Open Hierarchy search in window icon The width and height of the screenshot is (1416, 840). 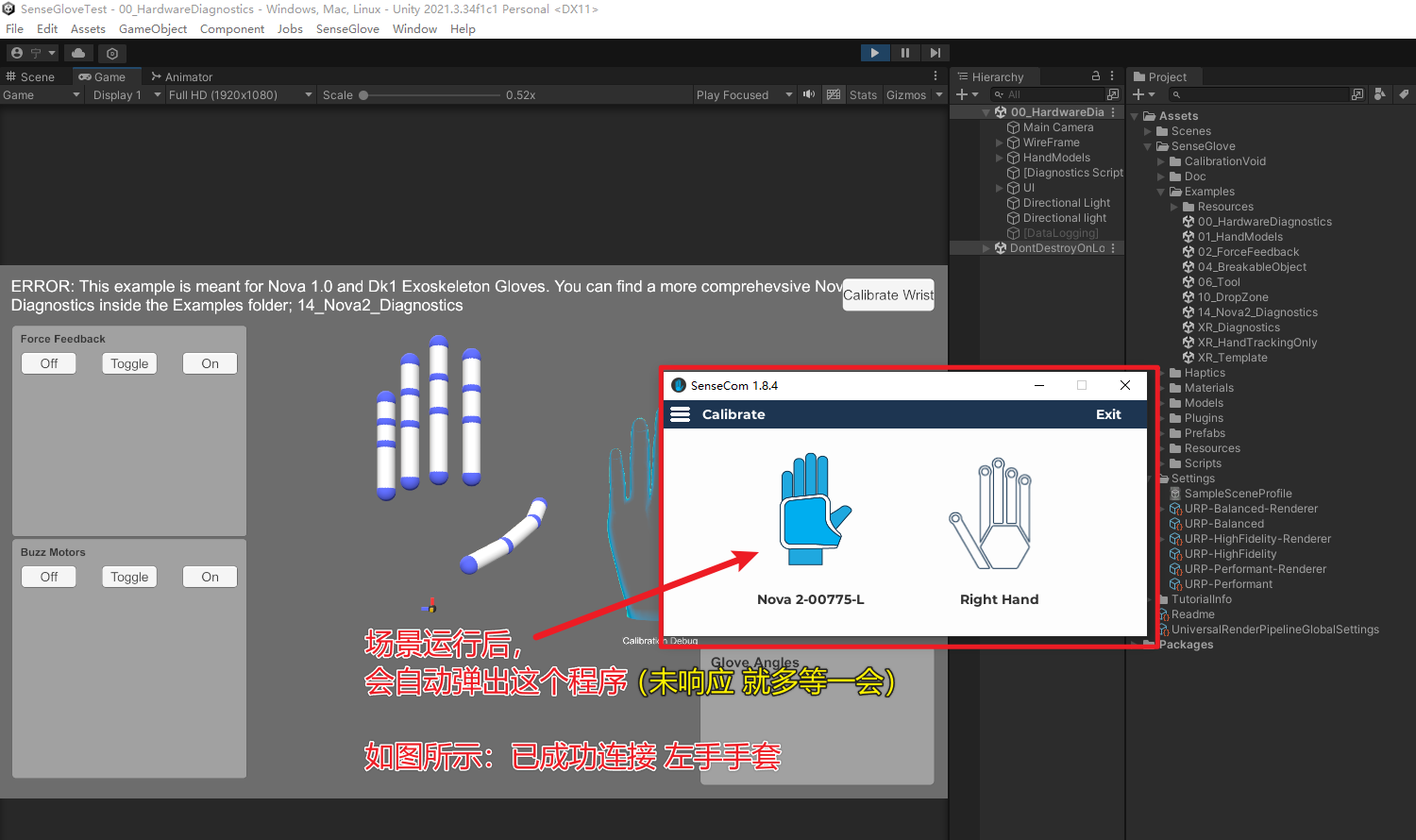(x=1113, y=94)
